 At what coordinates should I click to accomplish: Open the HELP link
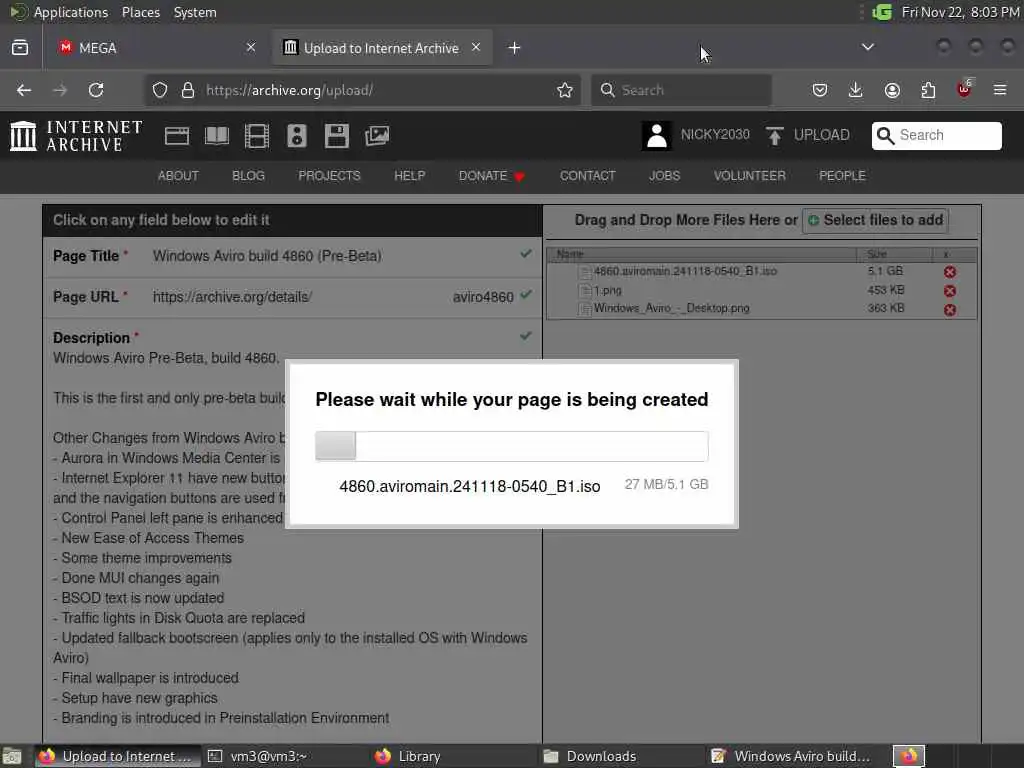[x=409, y=176]
